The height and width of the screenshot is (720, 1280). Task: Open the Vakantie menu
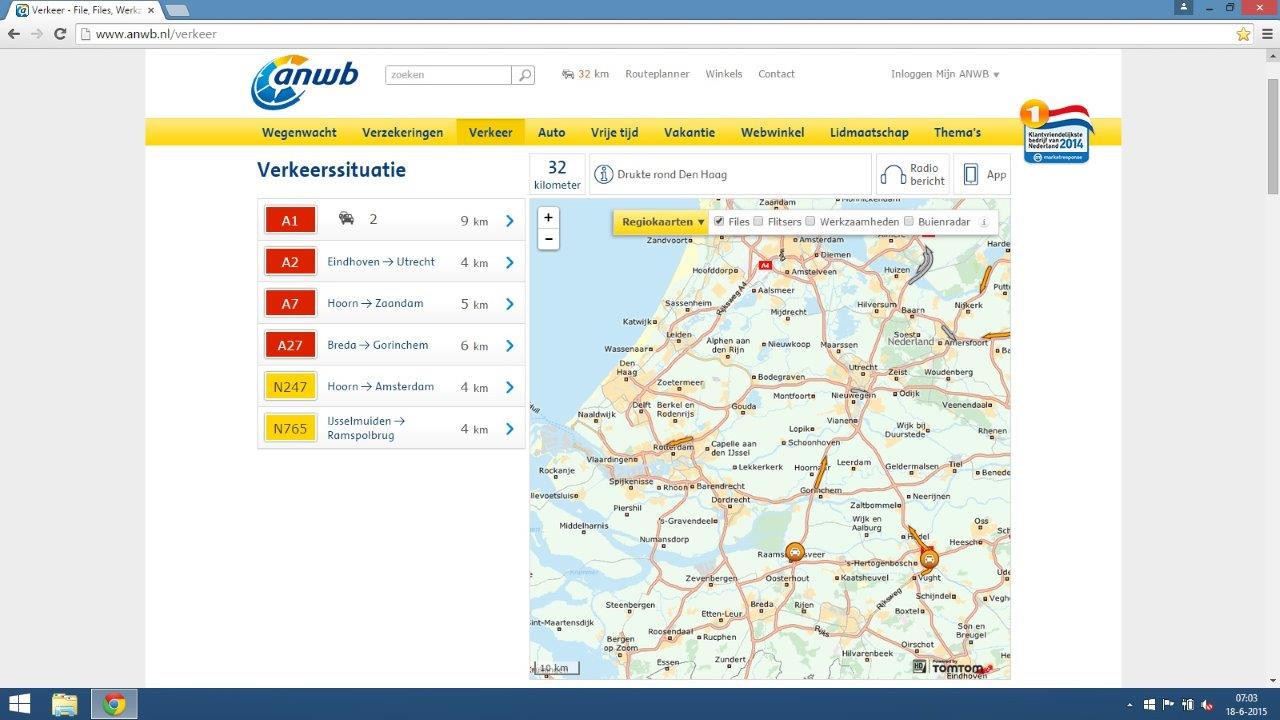pos(689,132)
